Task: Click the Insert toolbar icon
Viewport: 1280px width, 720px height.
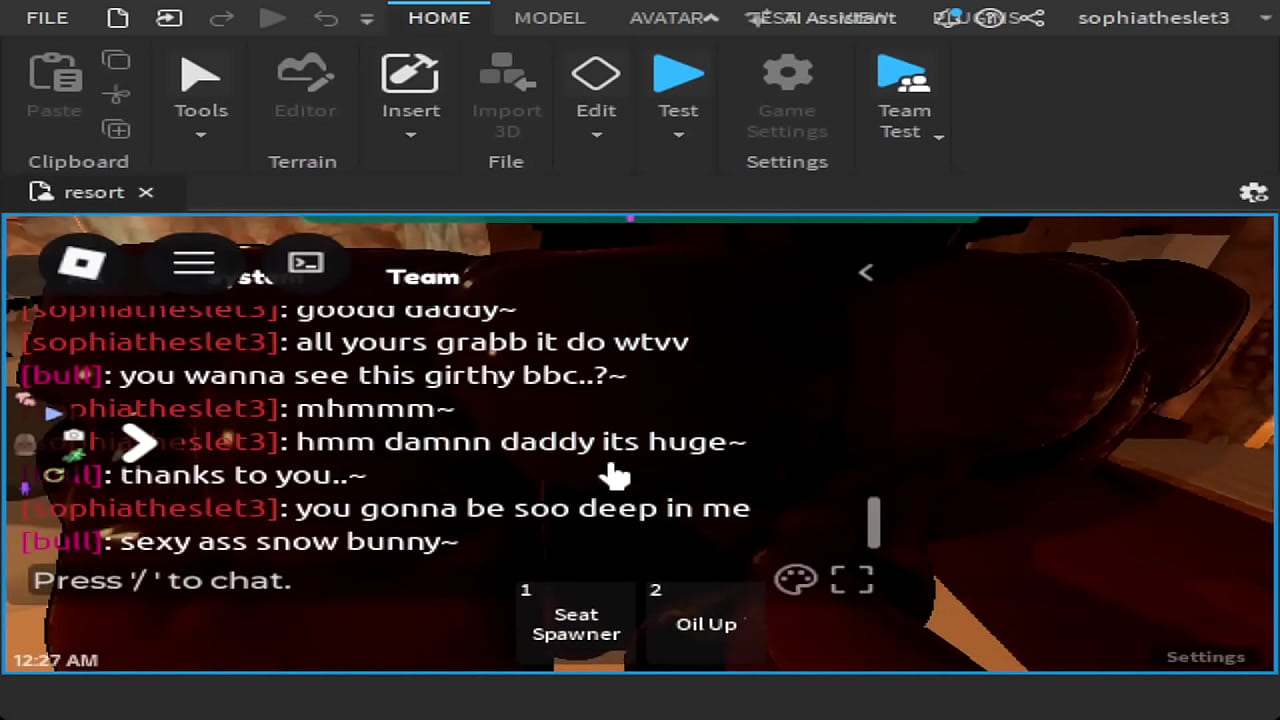Action: (x=410, y=76)
